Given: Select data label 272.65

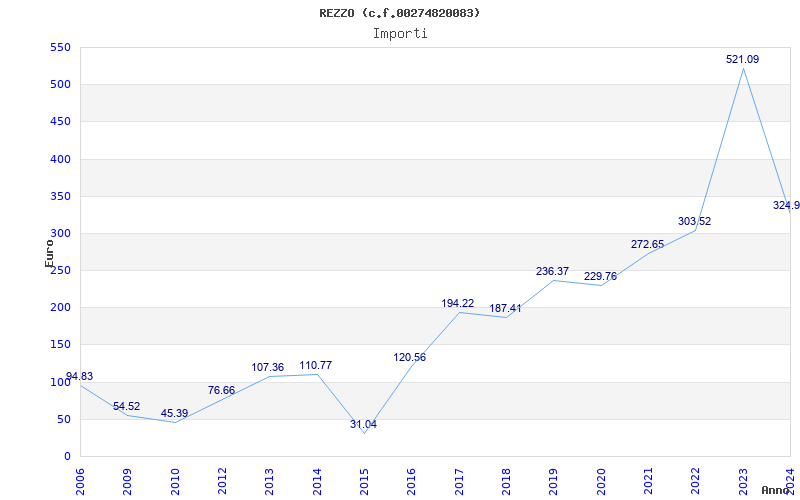Looking at the screenshot, I should pos(647,244).
